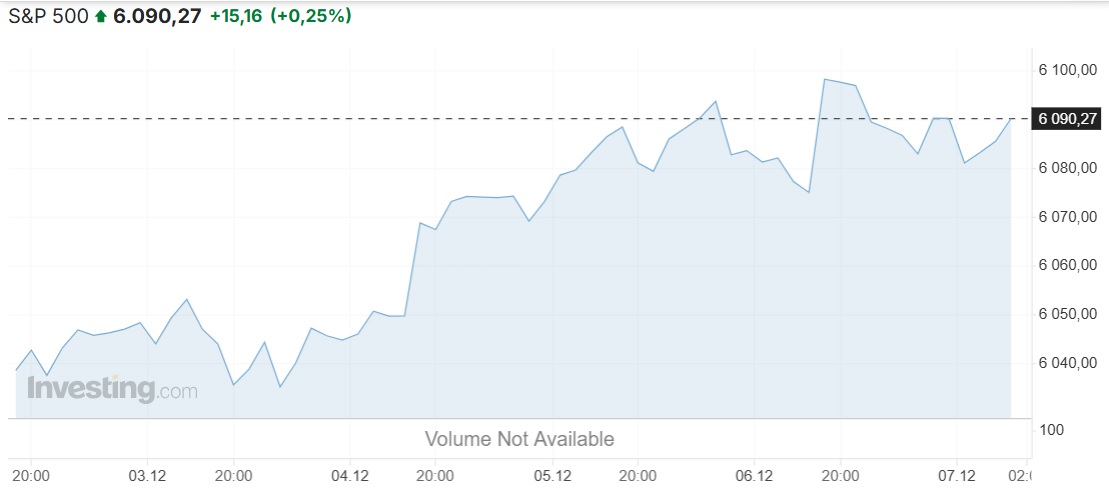Click the 02:0 time label at axis end
The height and width of the screenshot is (499, 1109).
[1019, 476]
